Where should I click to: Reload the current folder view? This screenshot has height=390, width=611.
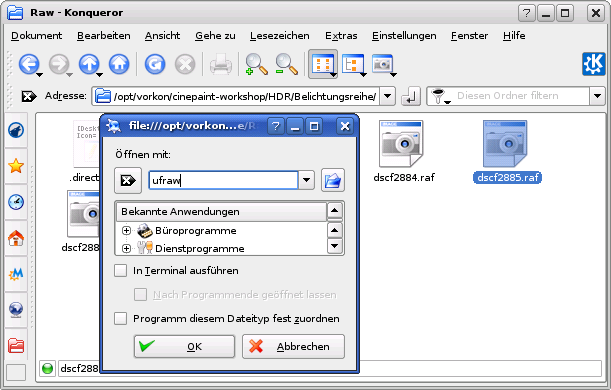click(x=155, y=64)
